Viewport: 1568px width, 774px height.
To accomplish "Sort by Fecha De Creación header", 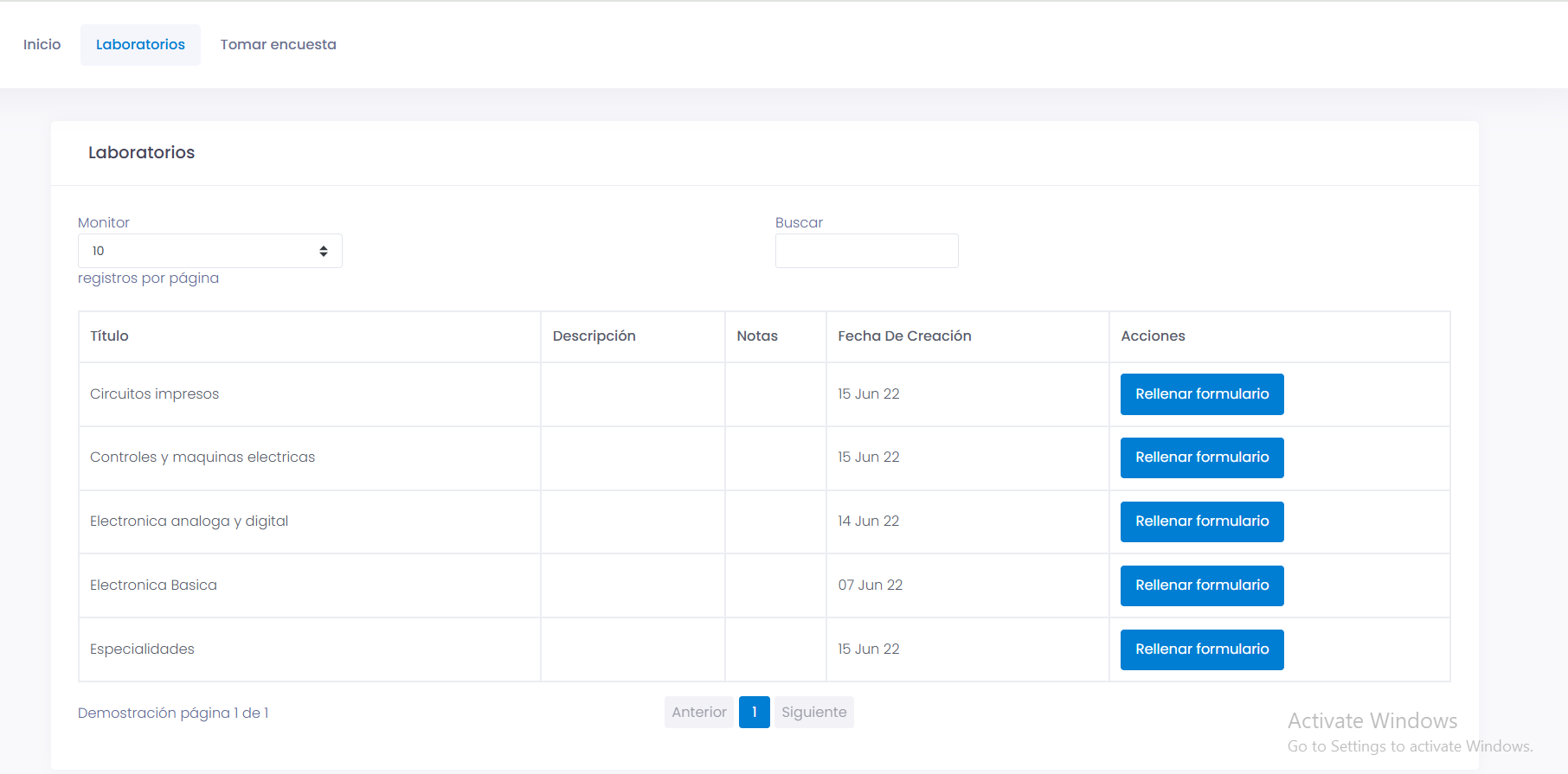I will 904,336.
